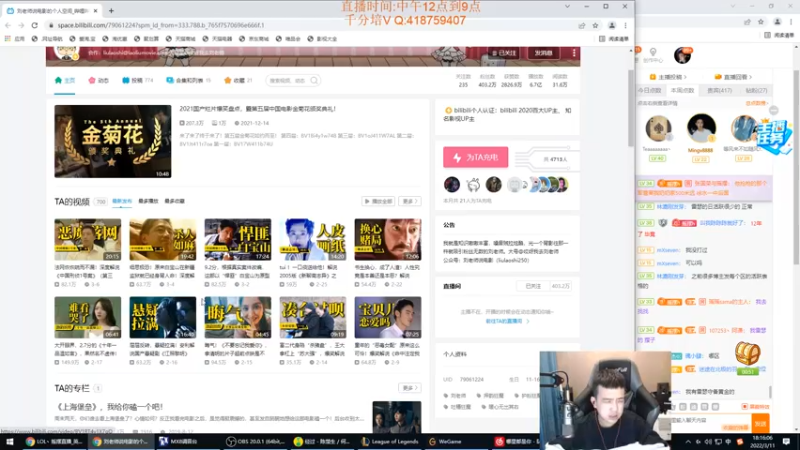Click the 创作中心 lightbulb icon
Image resolution: width=800 pixels, height=450 pixels.
tap(653, 55)
